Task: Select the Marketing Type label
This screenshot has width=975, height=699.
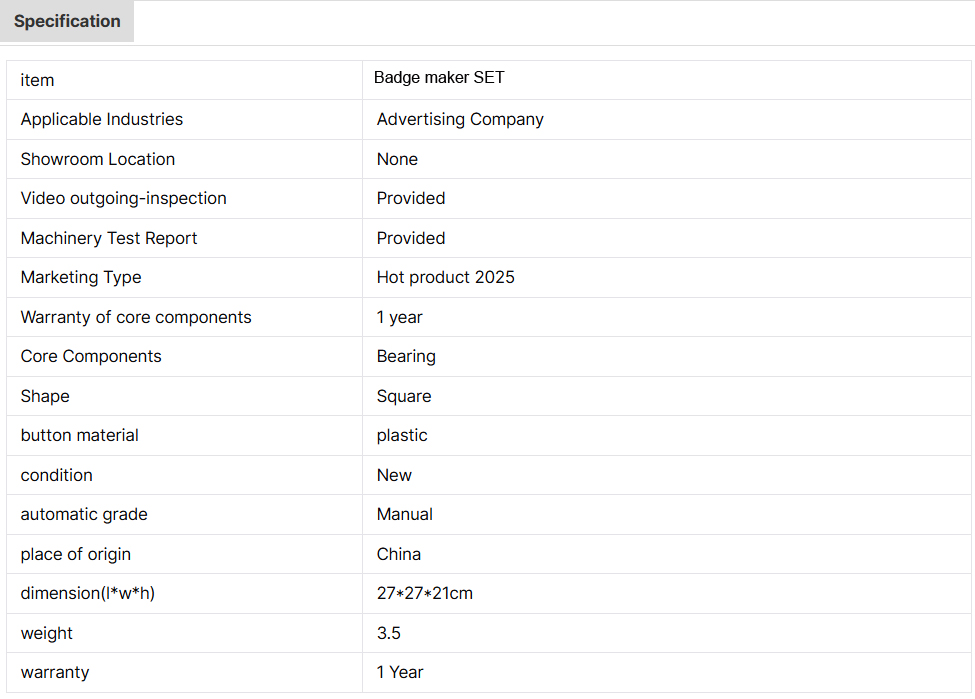Action: [x=81, y=277]
